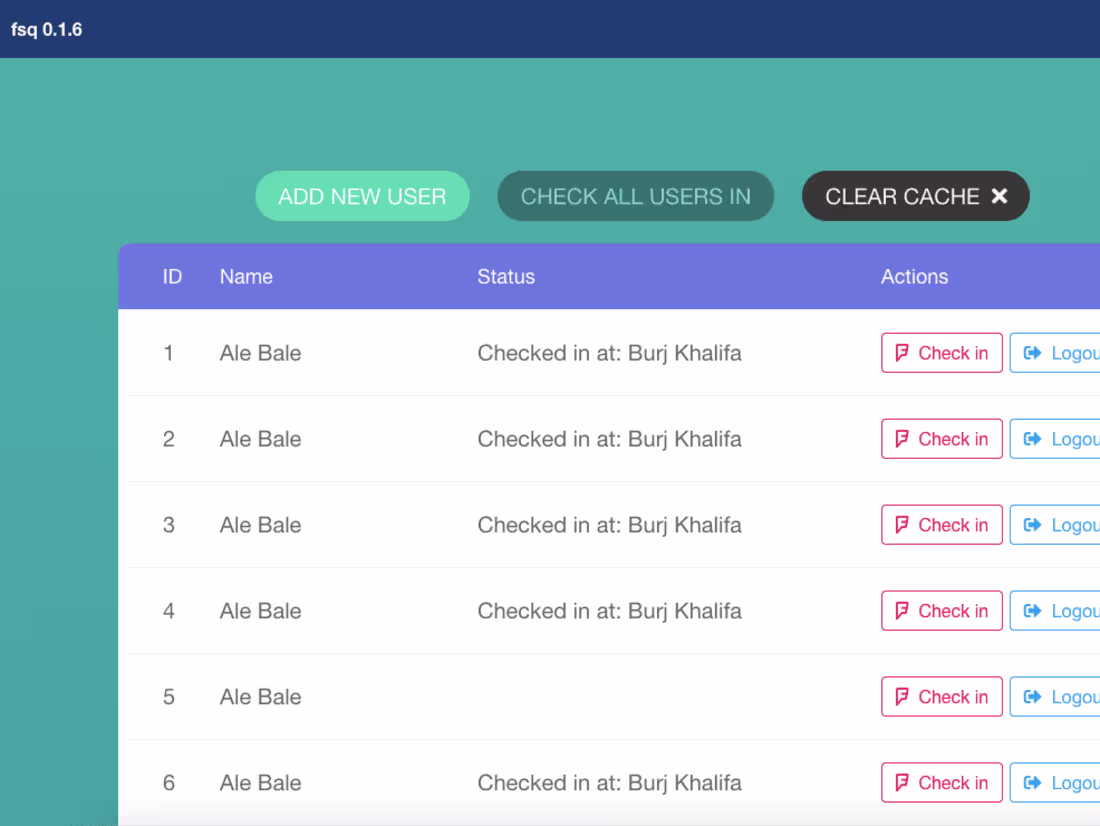1100x826 pixels.
Task: Click the logout arrow icon in row 2
Action: [x=1030, y=439]
